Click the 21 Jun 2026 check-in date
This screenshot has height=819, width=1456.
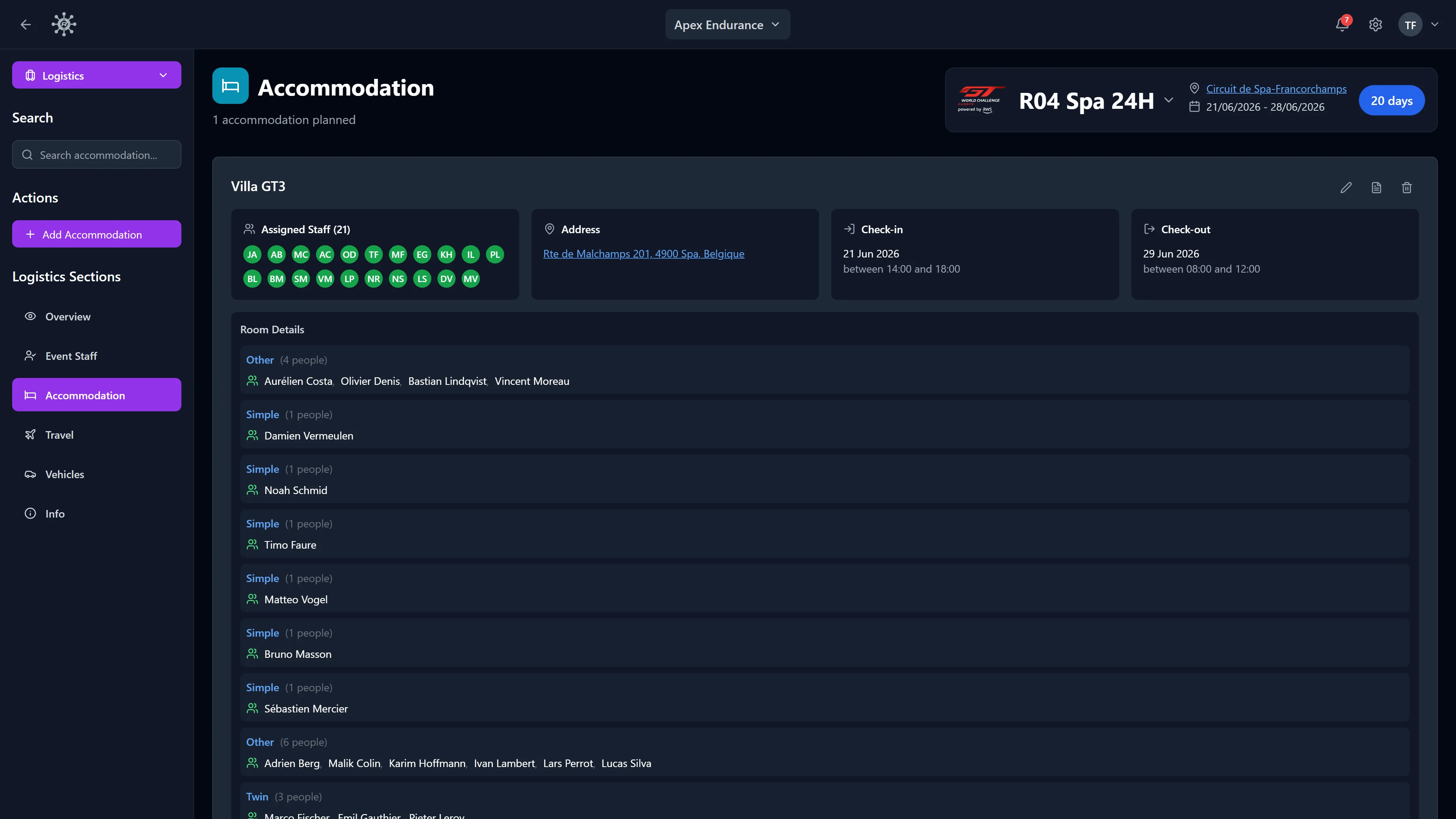(x=871, y=254)
